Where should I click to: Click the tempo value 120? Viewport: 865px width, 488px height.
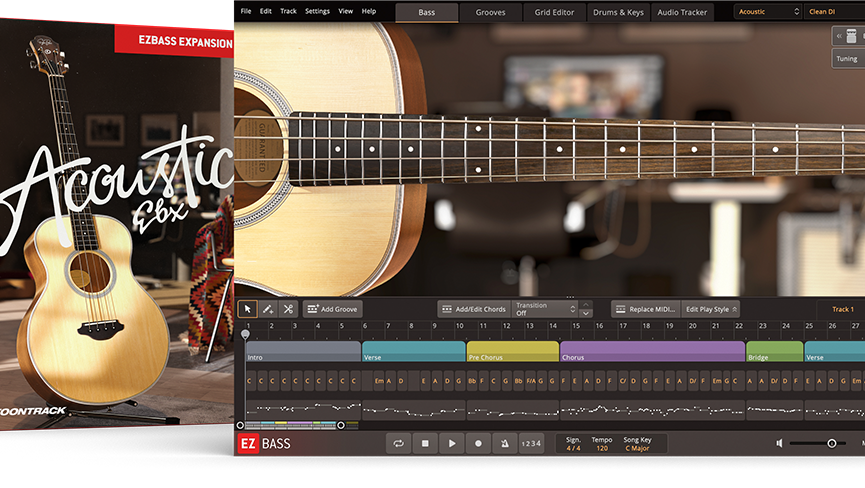[602, 448]
